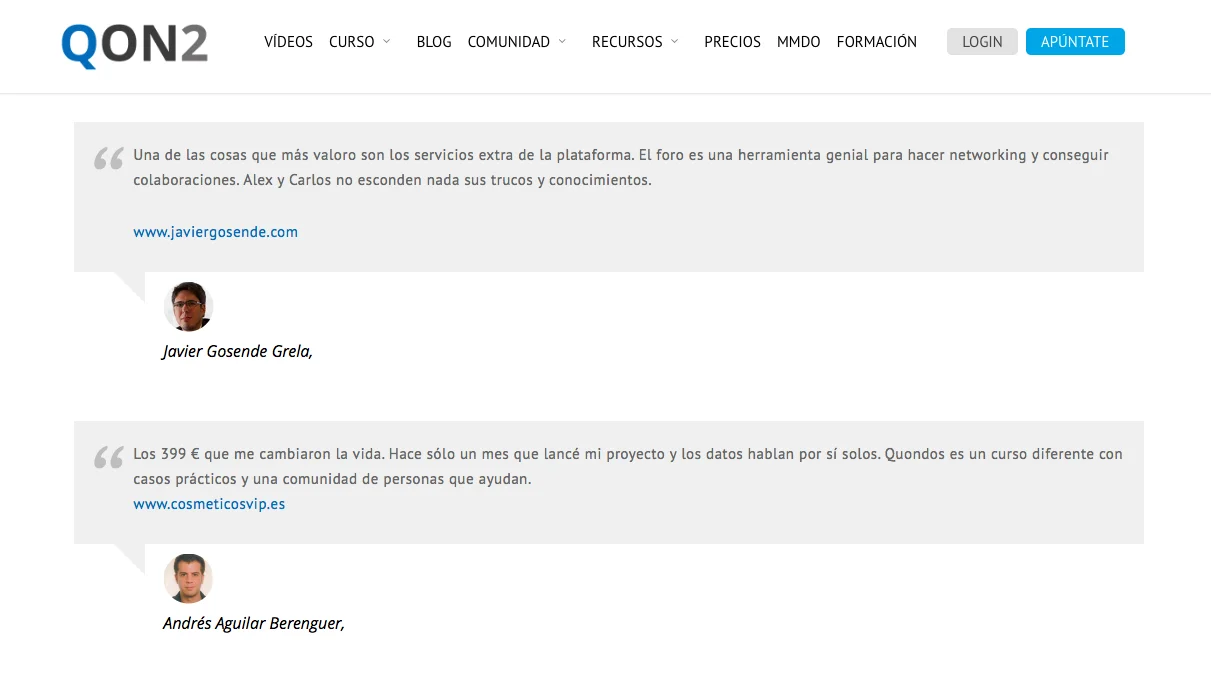Visit the www.javiergosende.com link
This screenshot has height=675, width=1211.
click(215, 232)
